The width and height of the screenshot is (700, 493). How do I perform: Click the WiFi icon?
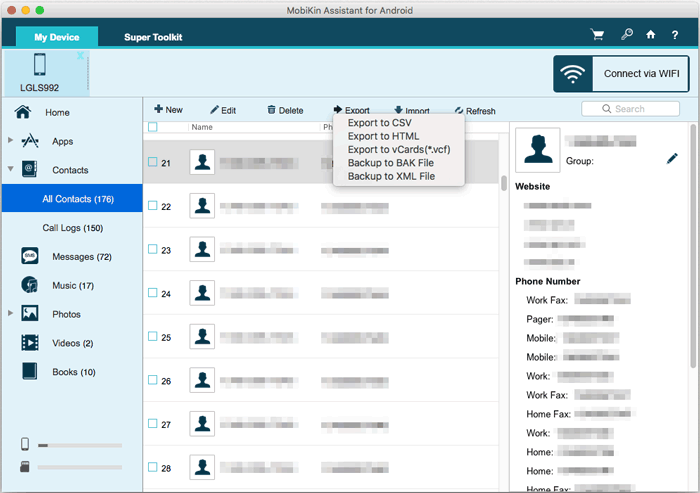click(573, 74)
